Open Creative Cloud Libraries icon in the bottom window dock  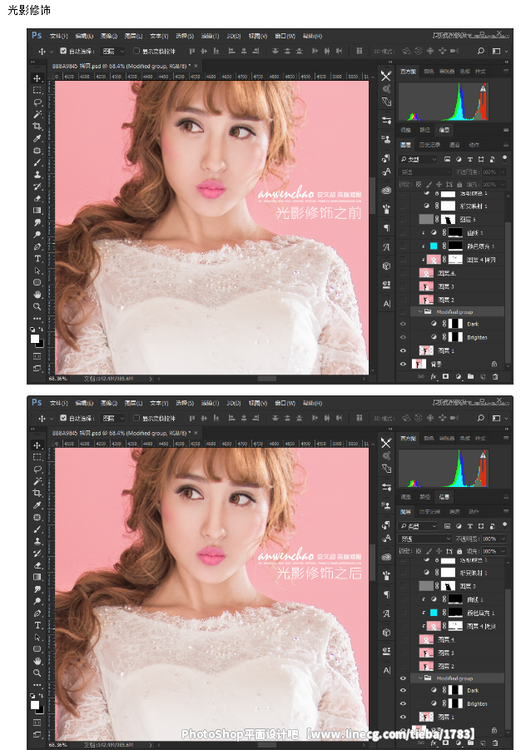click(387, 557)
